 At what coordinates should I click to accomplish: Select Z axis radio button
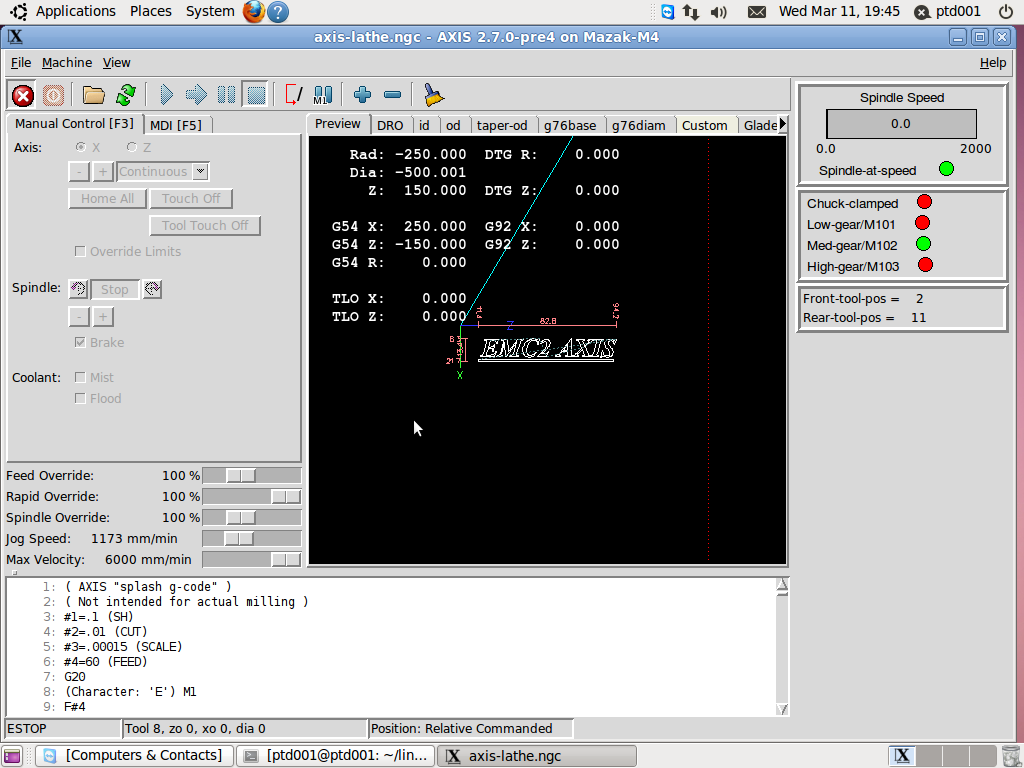[132, 147]
